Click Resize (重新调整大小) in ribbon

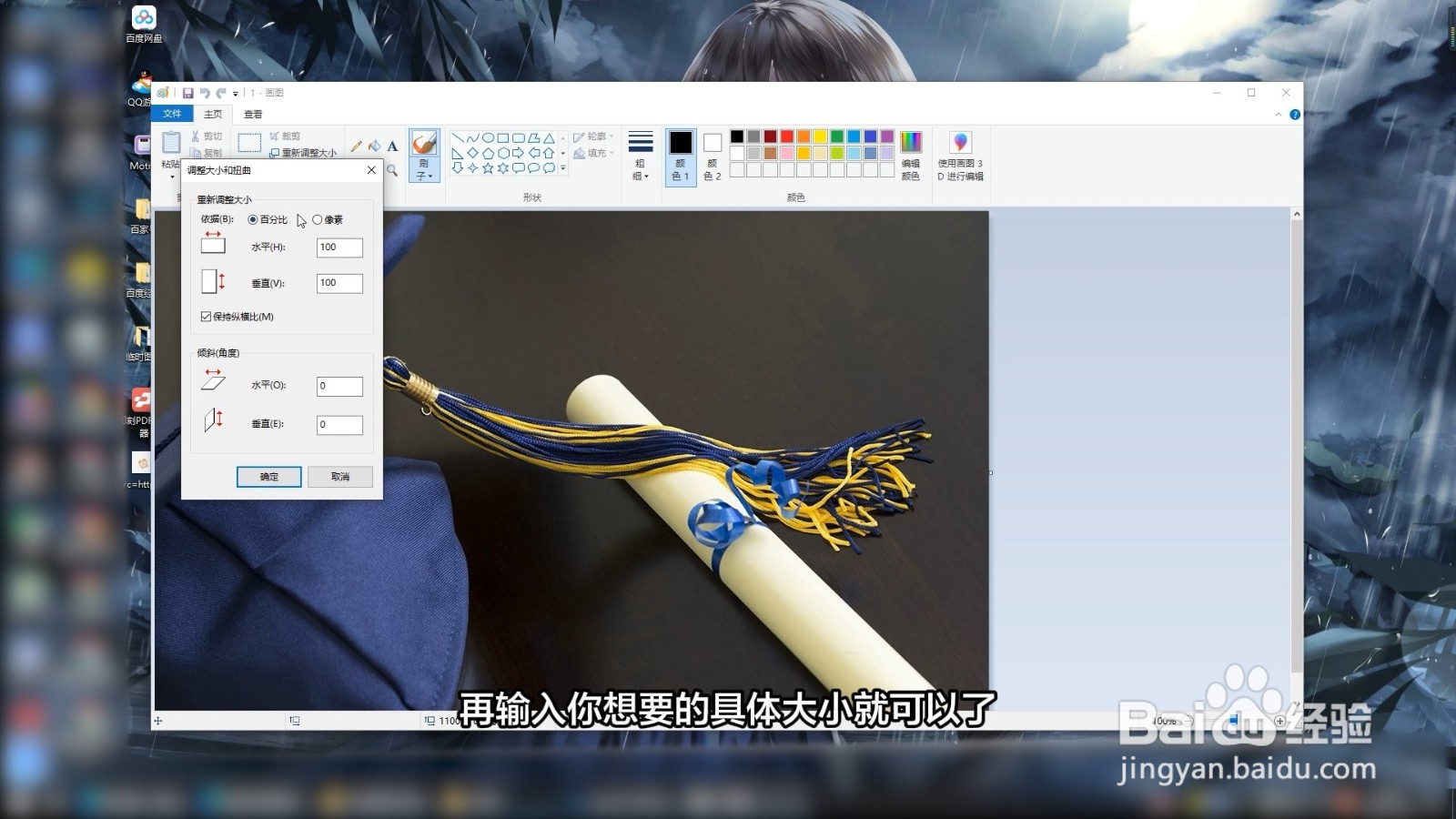[x=303, y=153]
